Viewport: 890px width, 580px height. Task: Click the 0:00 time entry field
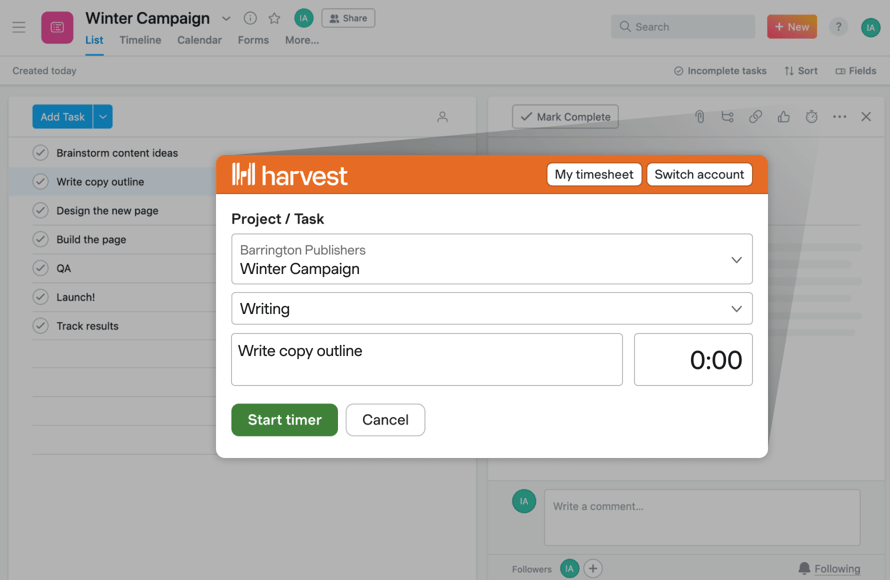click(693, 359)
